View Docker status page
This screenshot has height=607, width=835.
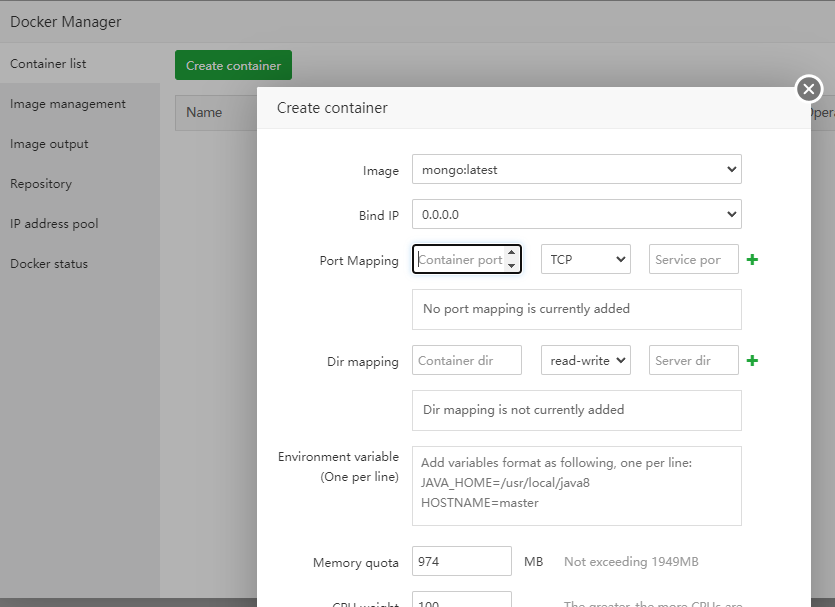coord(49,264)
